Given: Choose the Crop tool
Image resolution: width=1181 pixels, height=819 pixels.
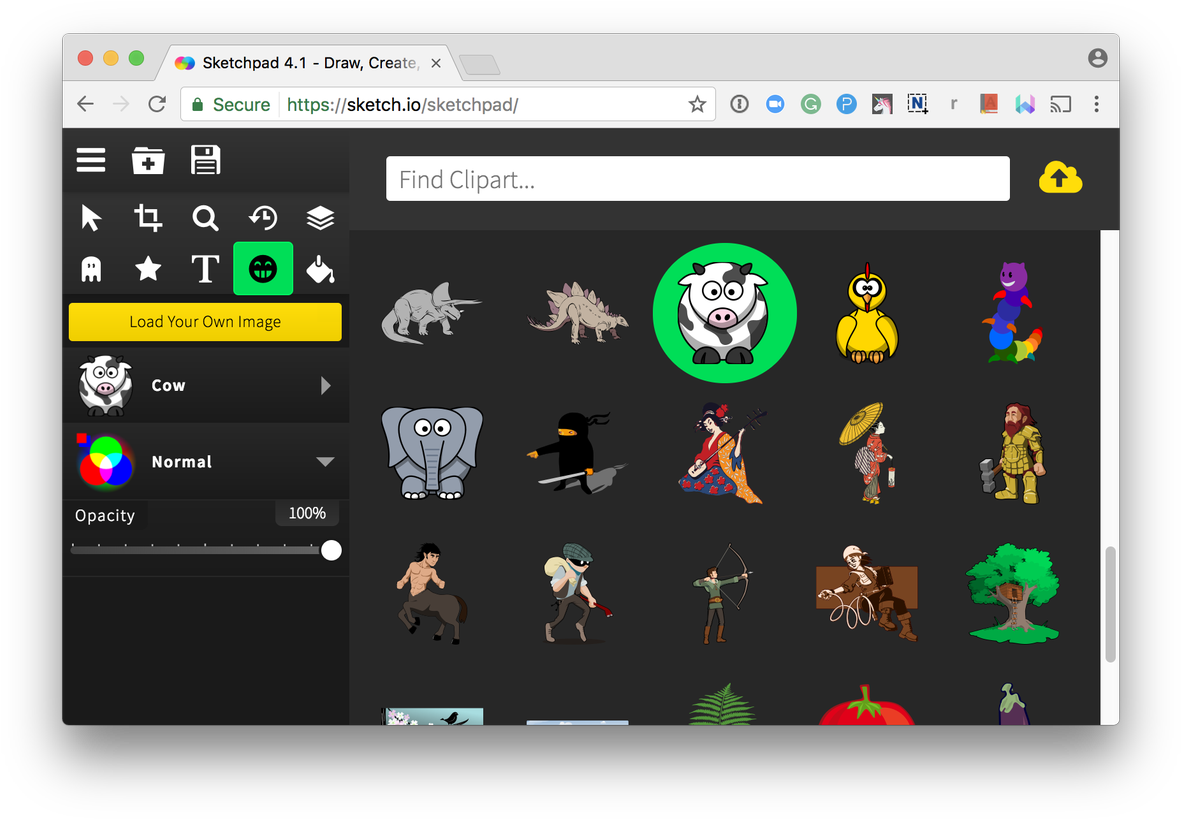Looking at the screenshot, I should click(x=148, y=218).
